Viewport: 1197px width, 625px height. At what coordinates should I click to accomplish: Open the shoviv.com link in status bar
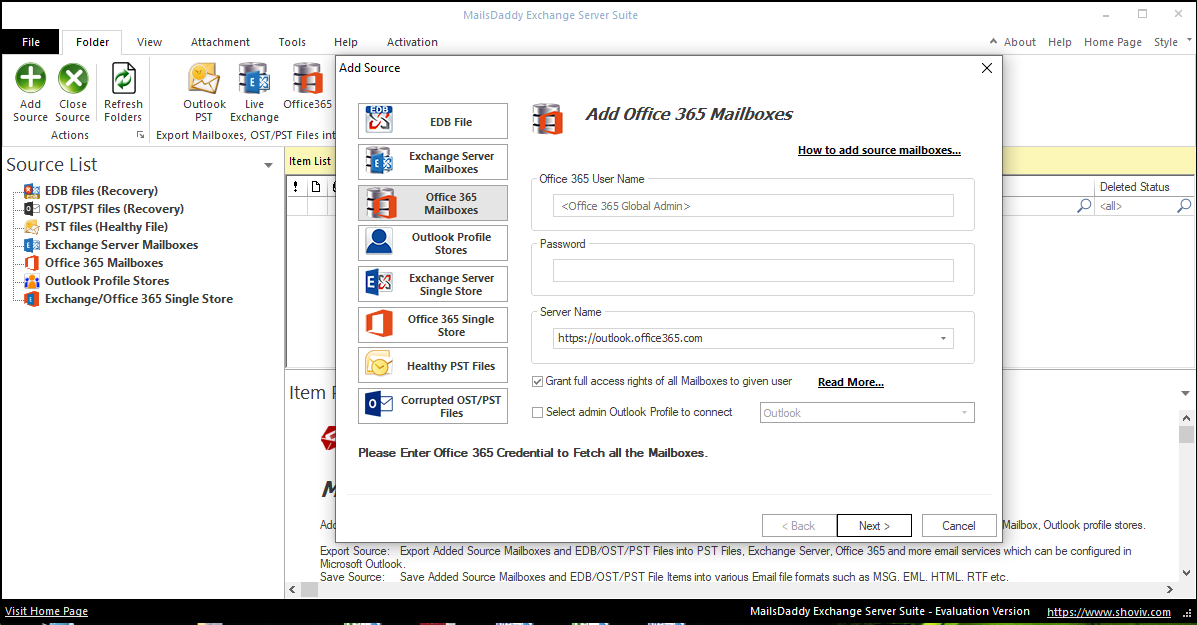[x=1108, y=612]
